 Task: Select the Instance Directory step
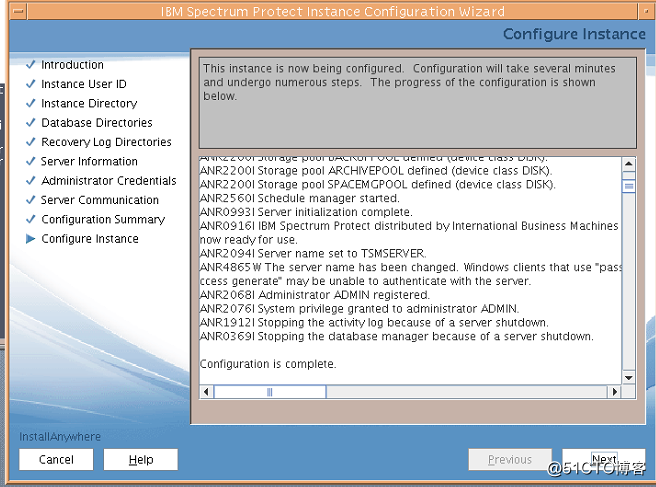coord(89,103)
